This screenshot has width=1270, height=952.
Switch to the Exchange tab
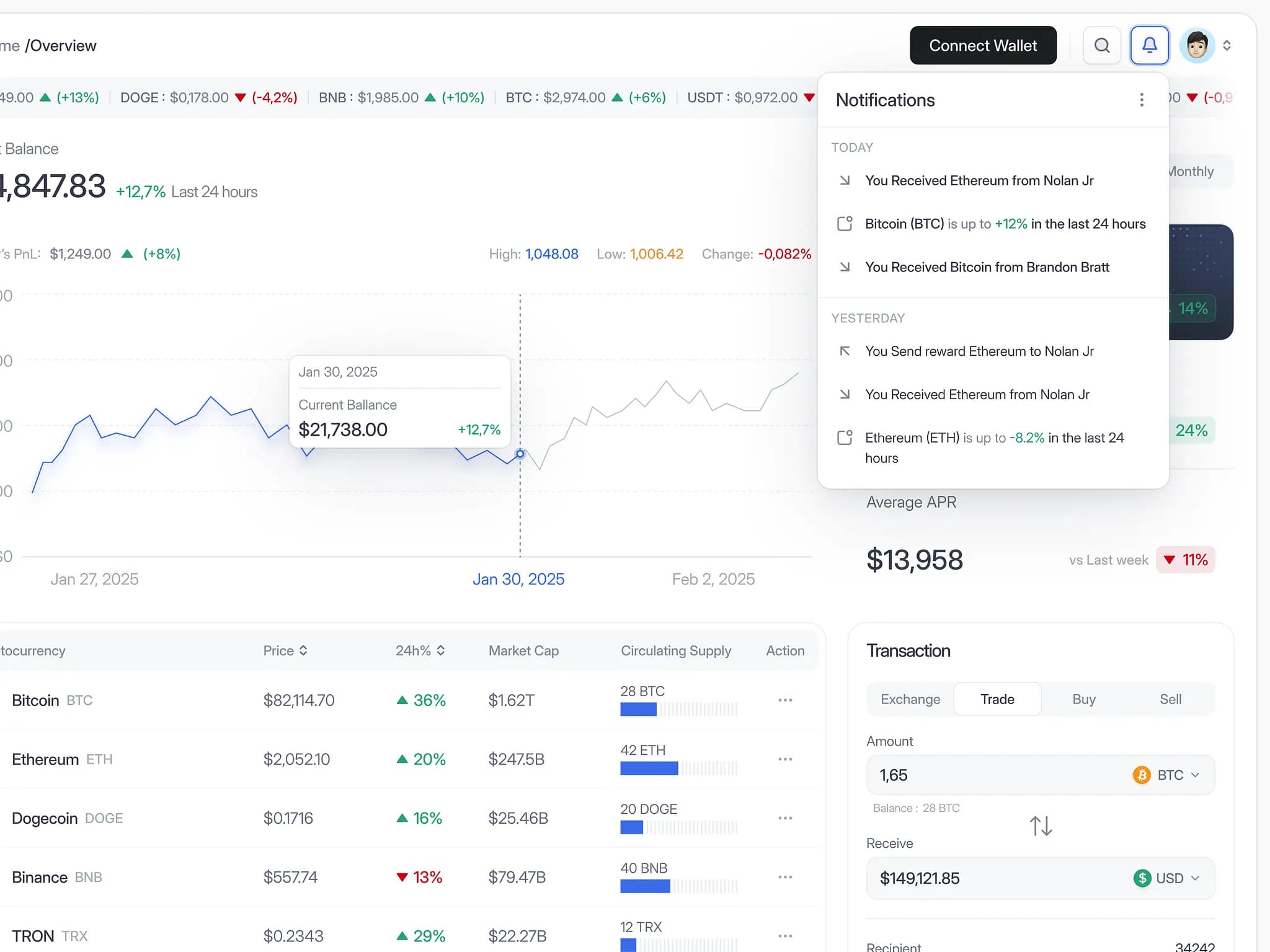coord(910,699)
